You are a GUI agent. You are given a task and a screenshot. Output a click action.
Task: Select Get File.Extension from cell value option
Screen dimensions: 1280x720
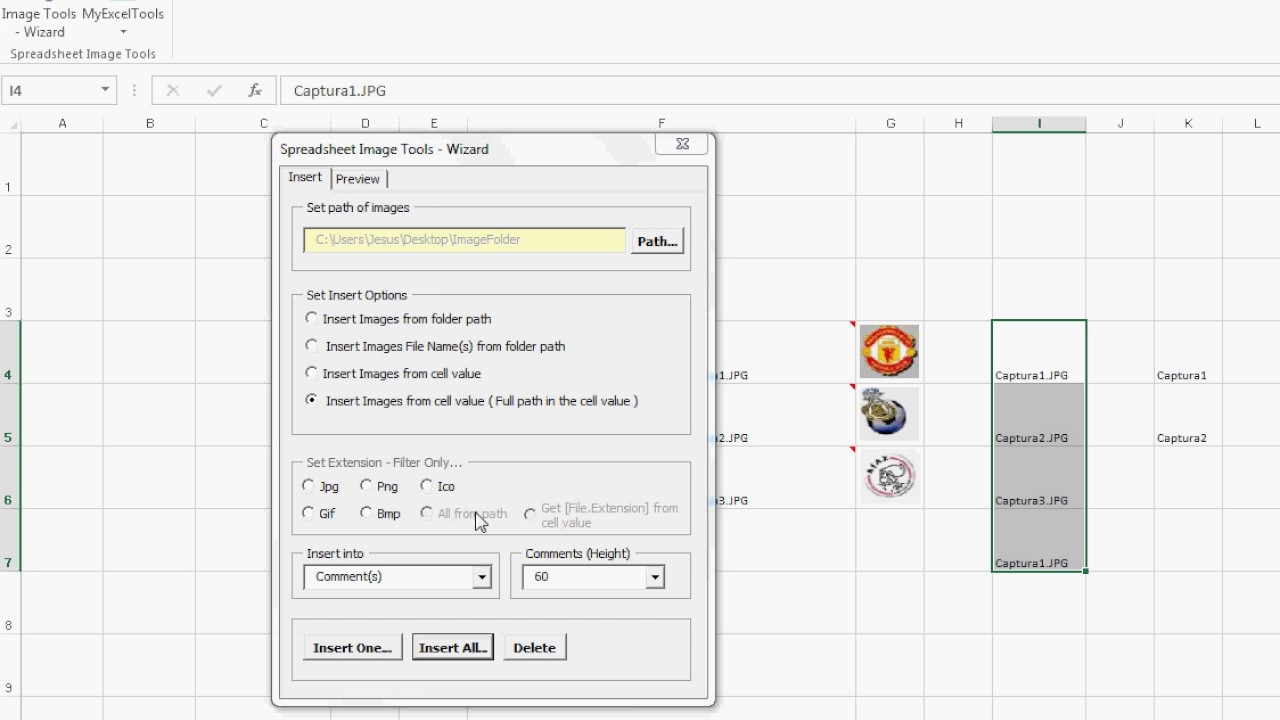[x=602, y=515]
